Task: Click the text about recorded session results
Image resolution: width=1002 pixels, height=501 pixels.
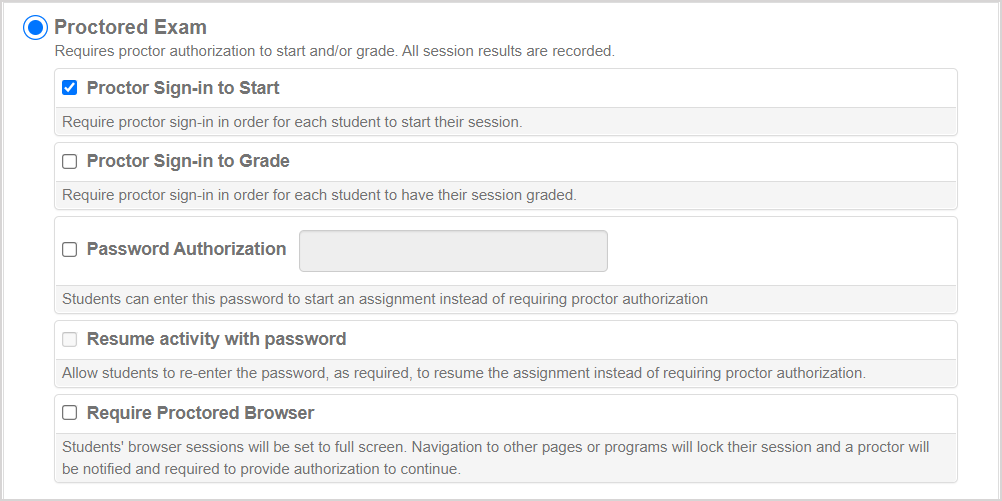Action: (334, 50)
